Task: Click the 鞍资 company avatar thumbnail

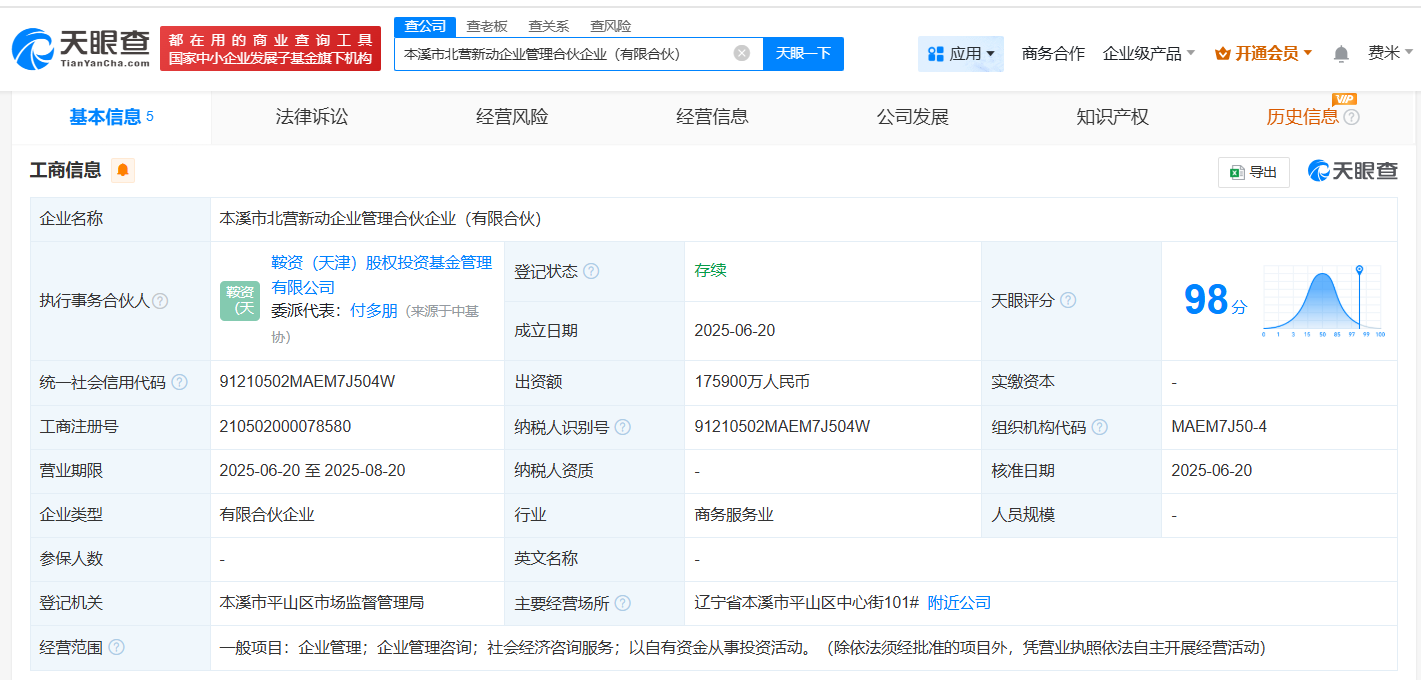Action: click(240, 300)
